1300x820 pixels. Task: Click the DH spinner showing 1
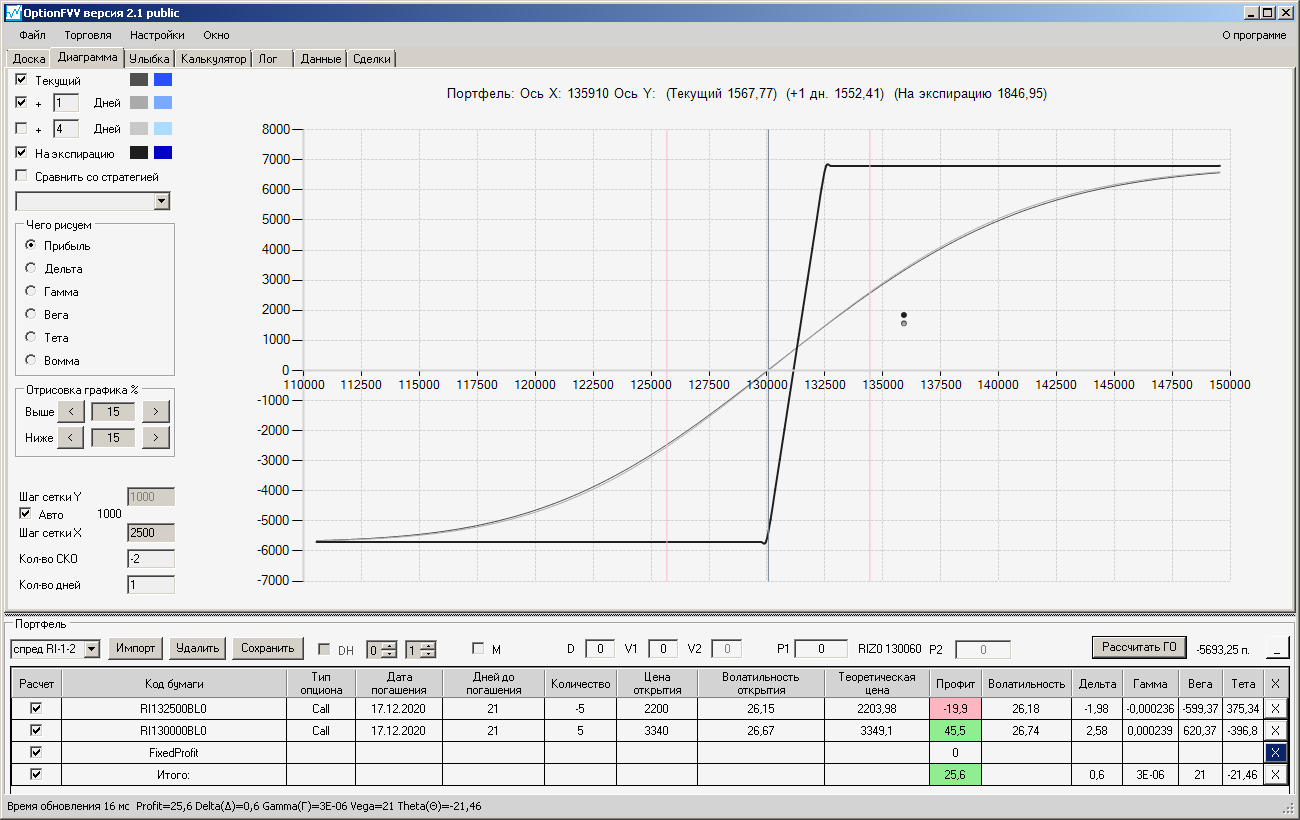420,649
